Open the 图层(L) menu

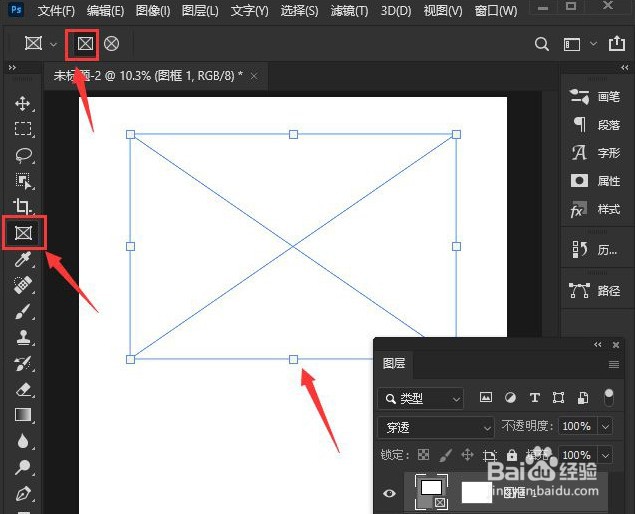click(x=200, y=11)
